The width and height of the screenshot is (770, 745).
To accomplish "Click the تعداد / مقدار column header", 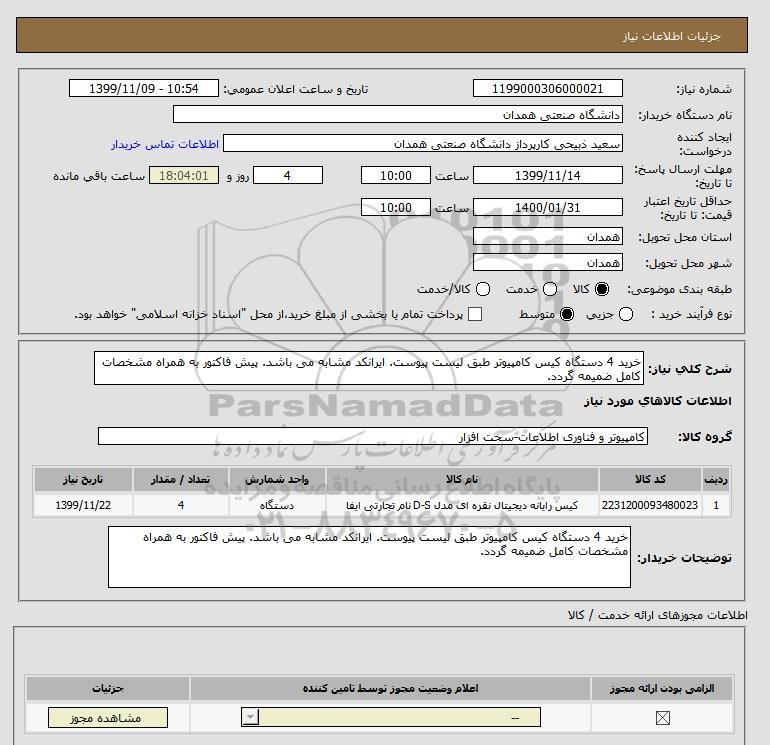I will [x=181, y=479].
